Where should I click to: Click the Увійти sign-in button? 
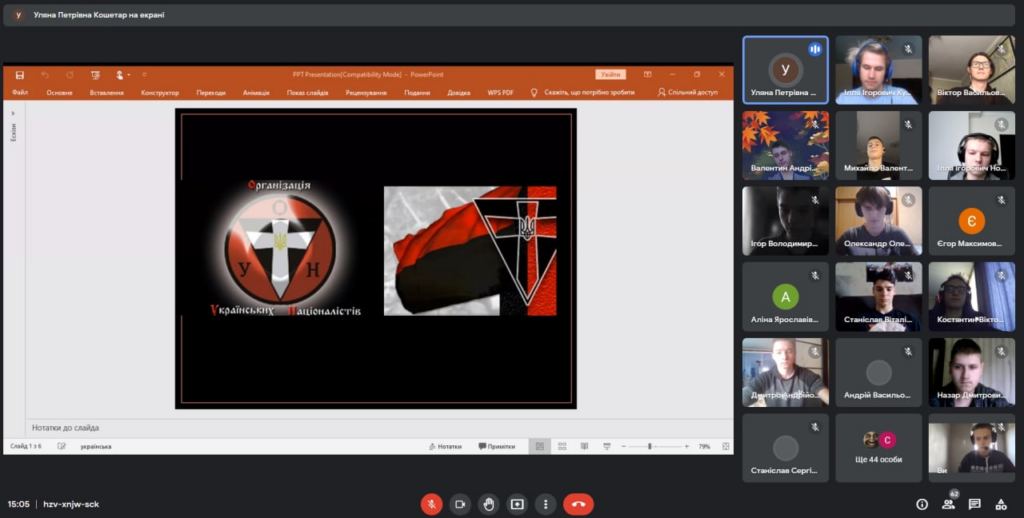[610, 75]
